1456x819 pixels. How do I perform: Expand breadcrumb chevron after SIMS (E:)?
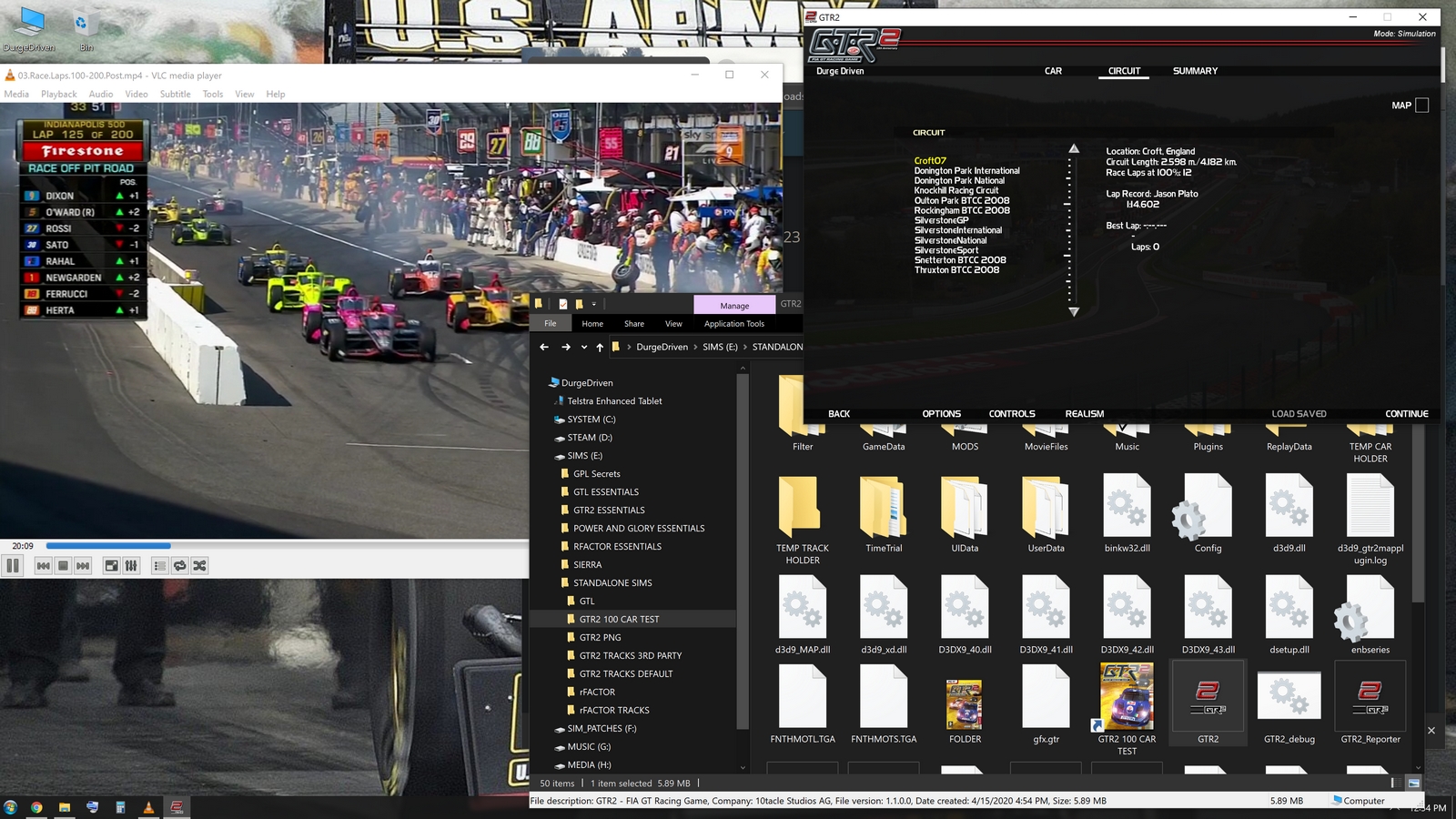point(746,347)
